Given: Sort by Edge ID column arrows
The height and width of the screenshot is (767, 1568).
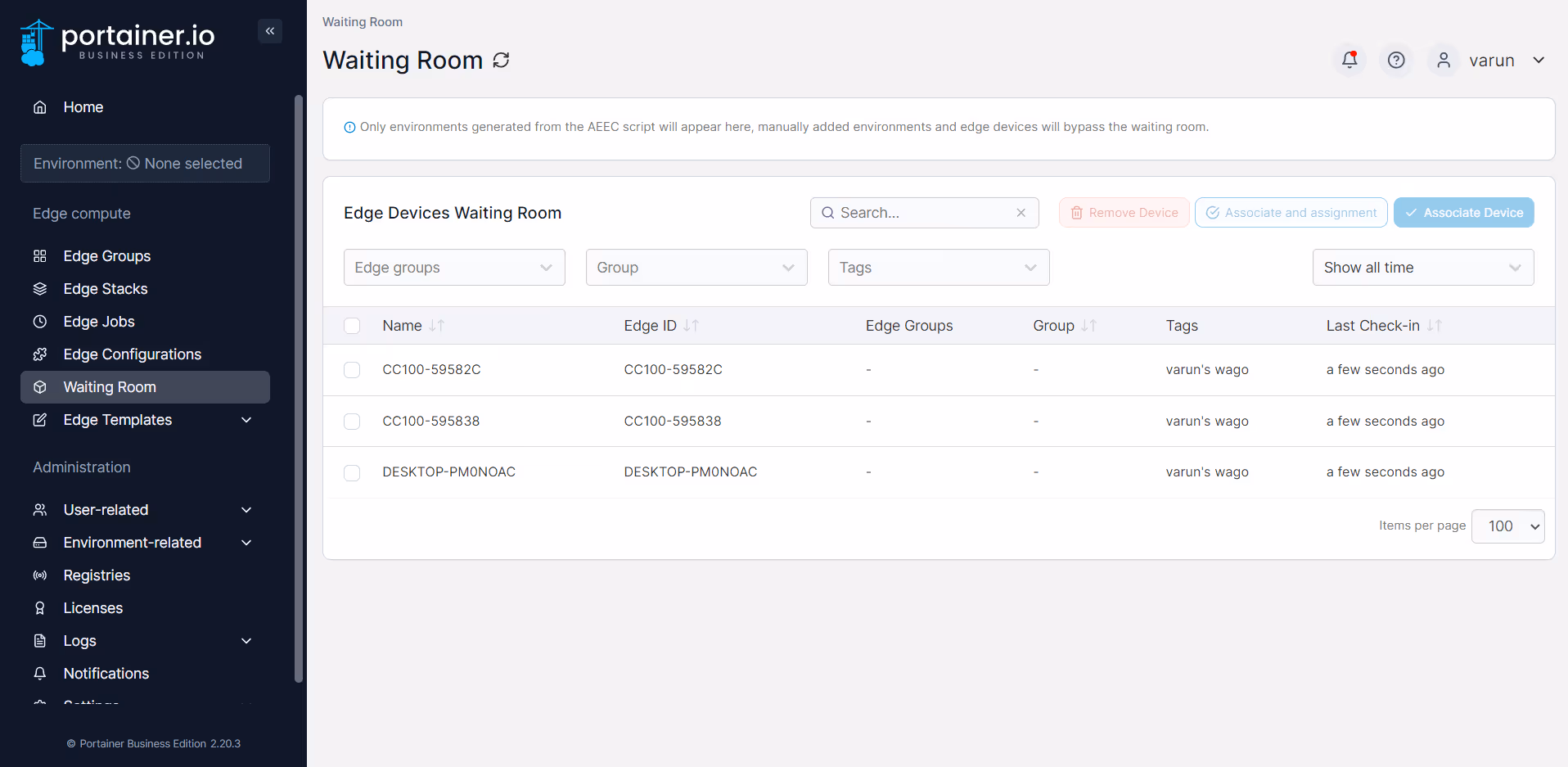Looking at the screenshot, I should click(692, 326).
